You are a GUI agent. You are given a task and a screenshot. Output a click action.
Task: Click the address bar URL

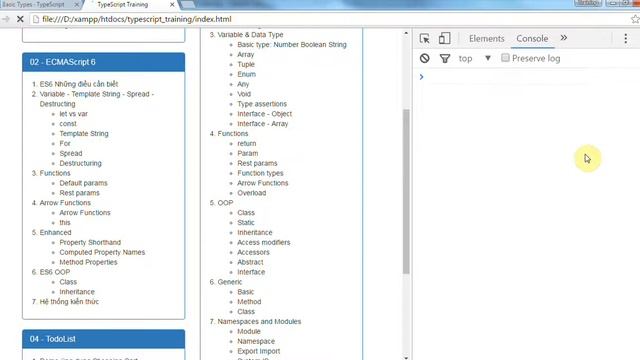137,19
